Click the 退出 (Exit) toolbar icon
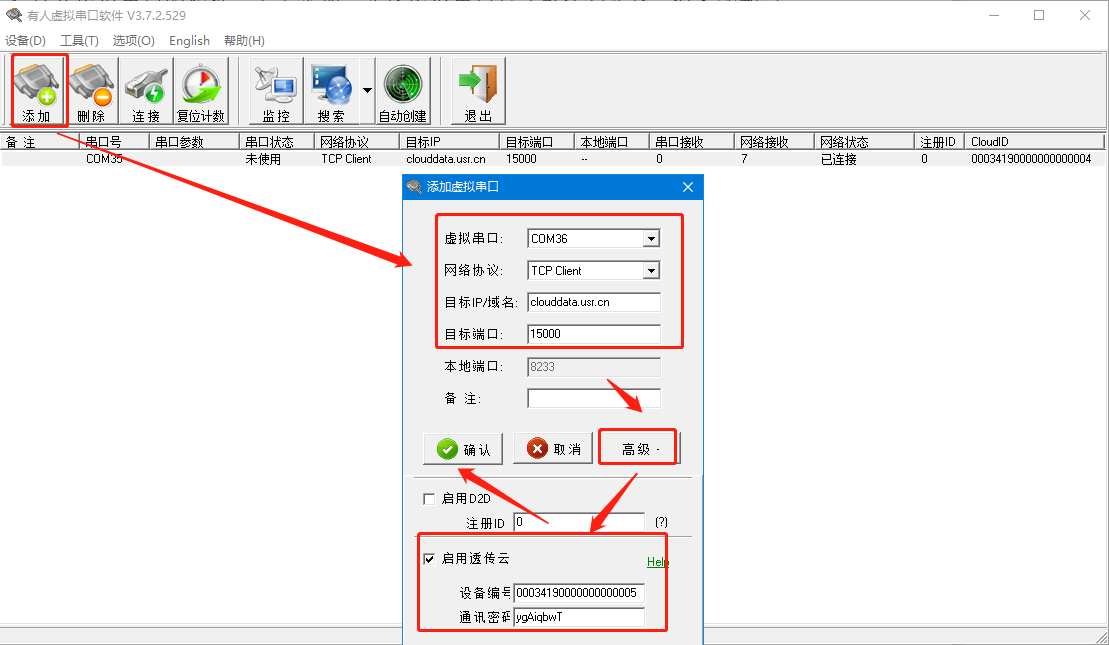 (x=478, y=90)
